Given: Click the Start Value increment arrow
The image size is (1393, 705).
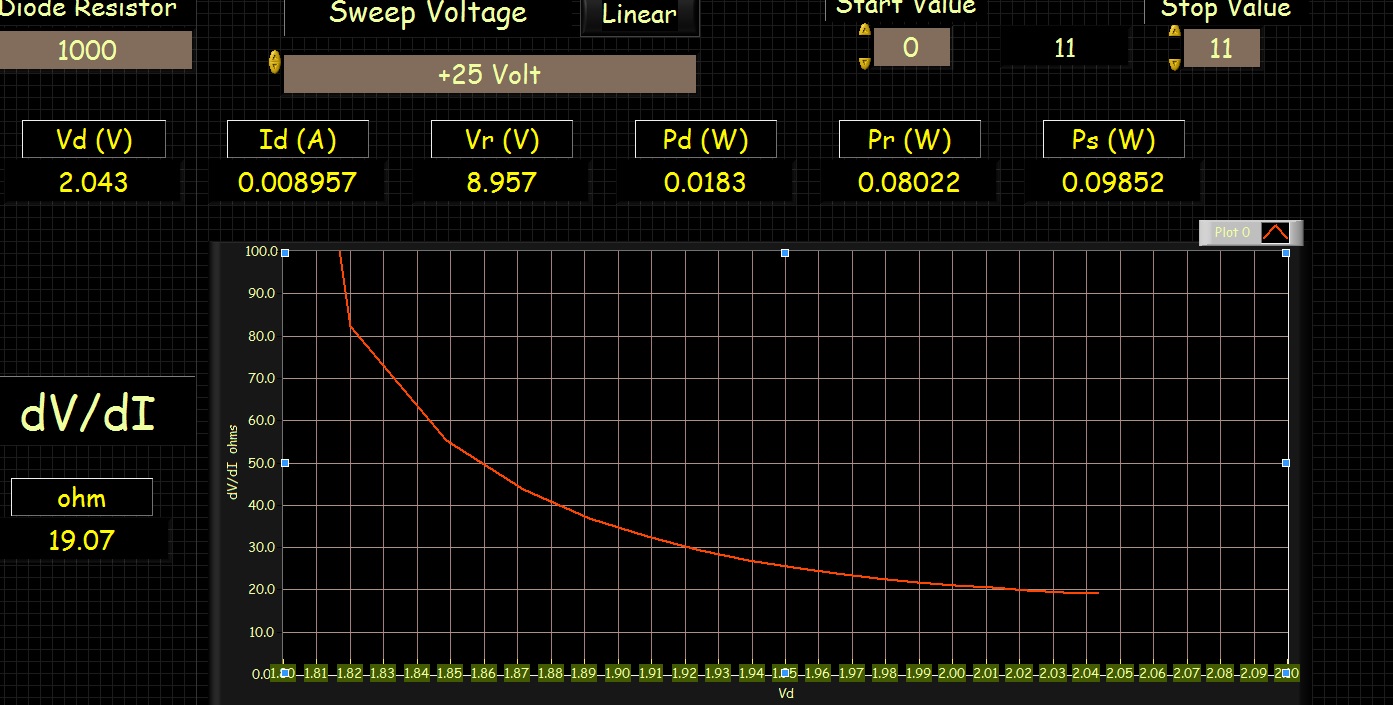Looking at the screenshot, I should pyautogui.click(x=865, y=30).
